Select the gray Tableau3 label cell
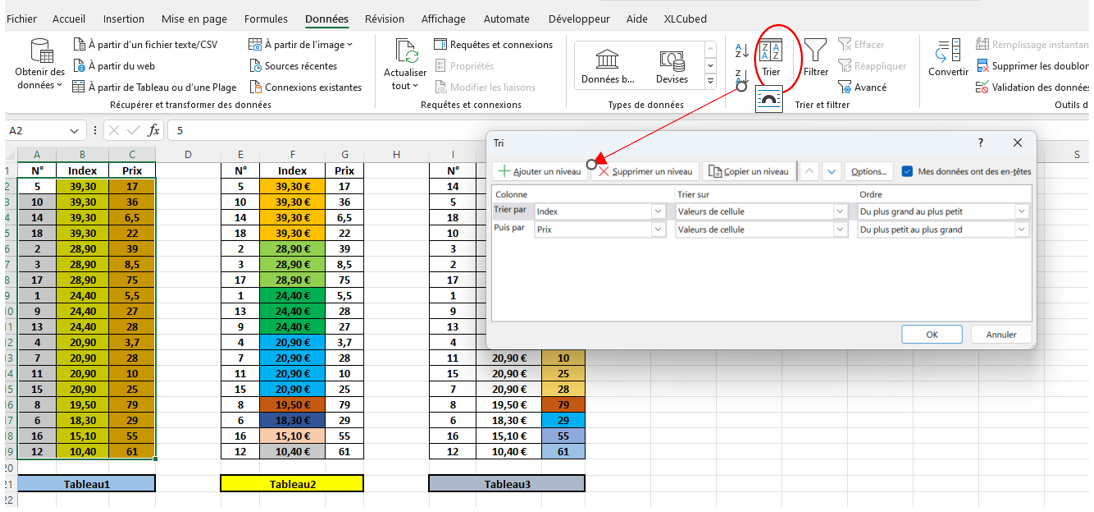The width and height of the screenshot is (1094, 512). coord(507,483)
